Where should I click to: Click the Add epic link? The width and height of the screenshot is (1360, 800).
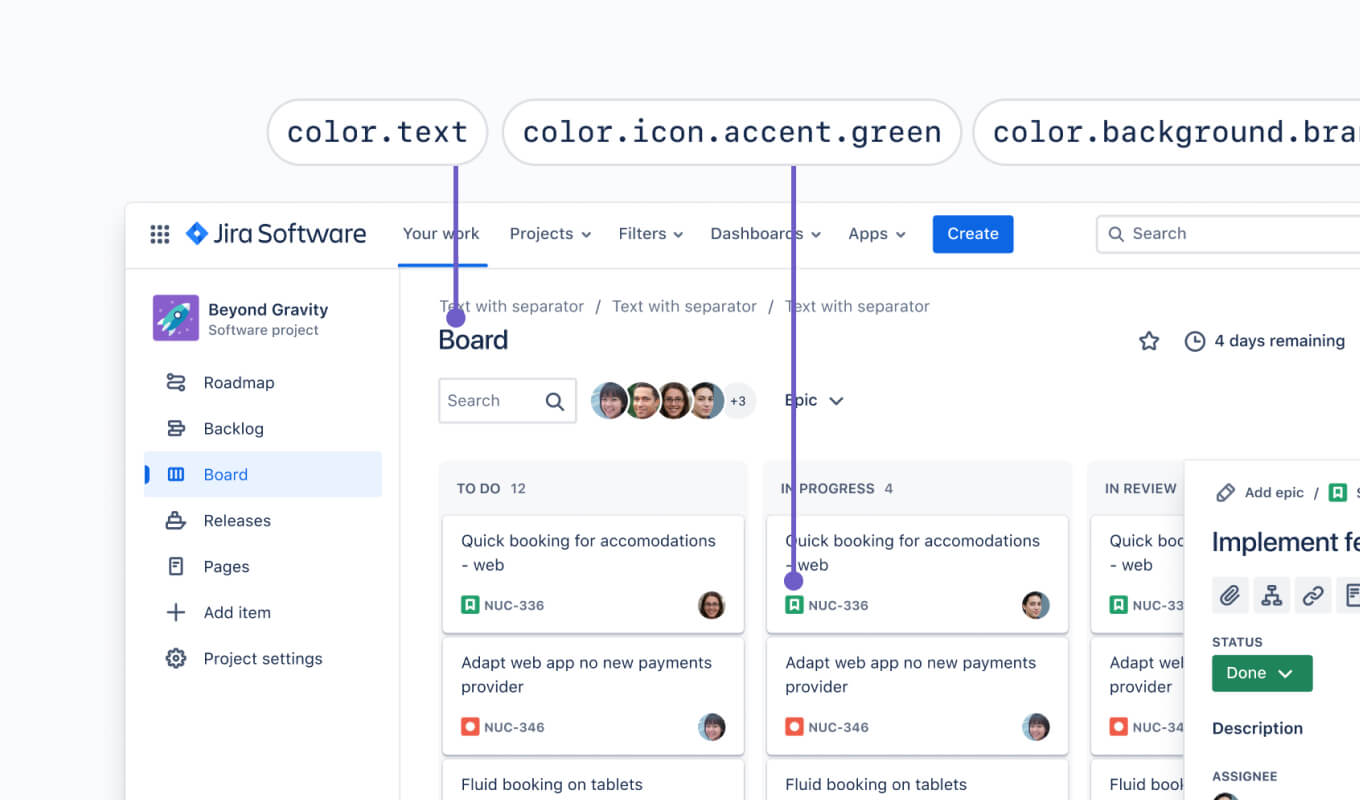tap(1271, 492)
